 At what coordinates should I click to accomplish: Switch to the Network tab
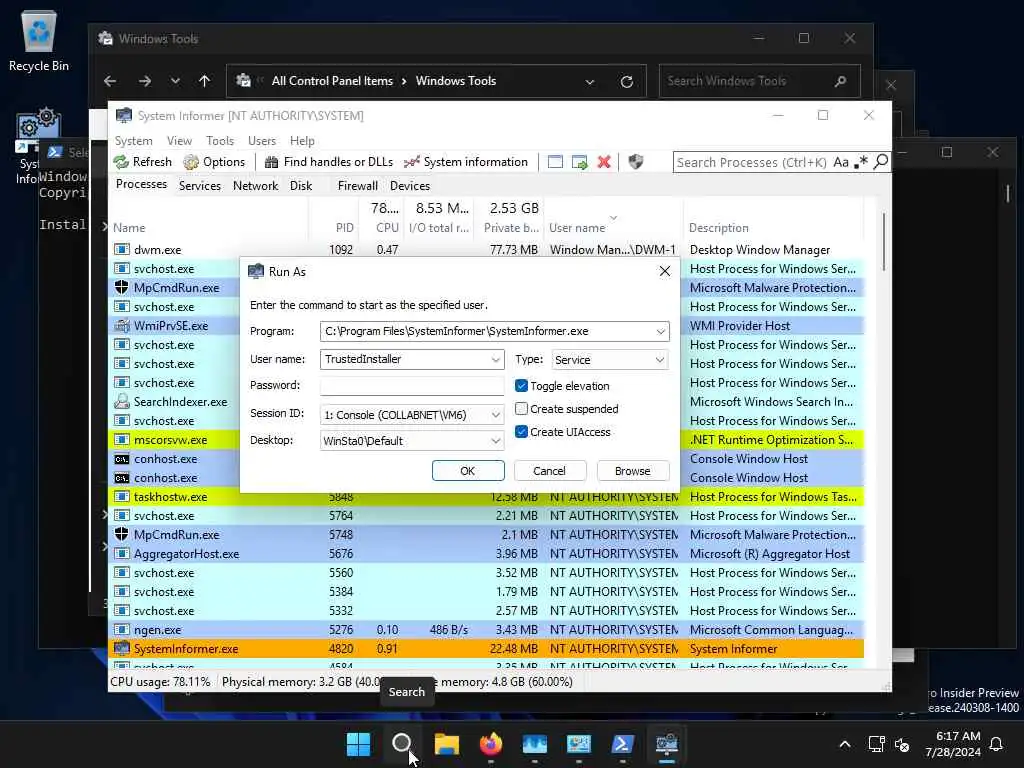click(x=255, y=186)
